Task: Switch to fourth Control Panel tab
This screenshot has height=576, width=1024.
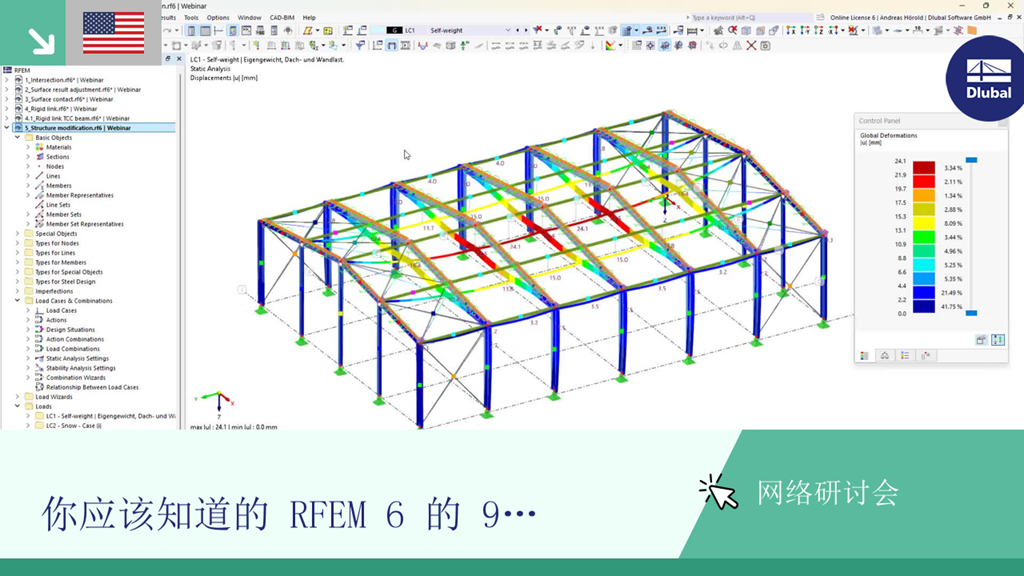Action: pos(925,355)
